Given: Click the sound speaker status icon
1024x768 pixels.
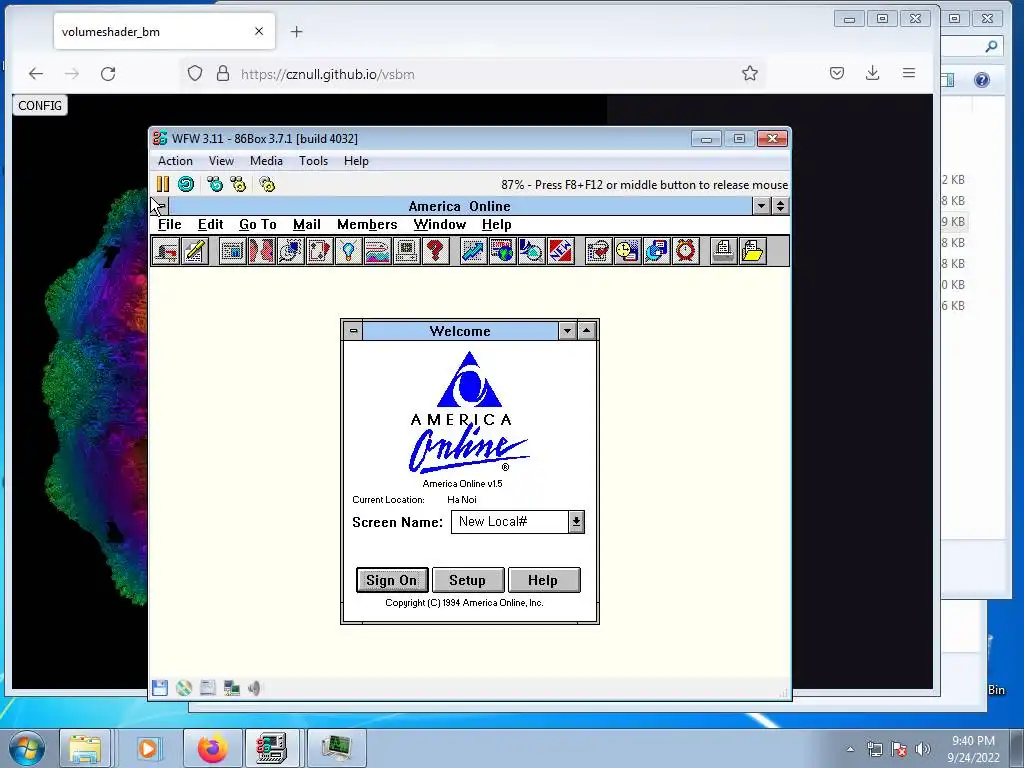Looking at the screenshot, I should [255, 688].
